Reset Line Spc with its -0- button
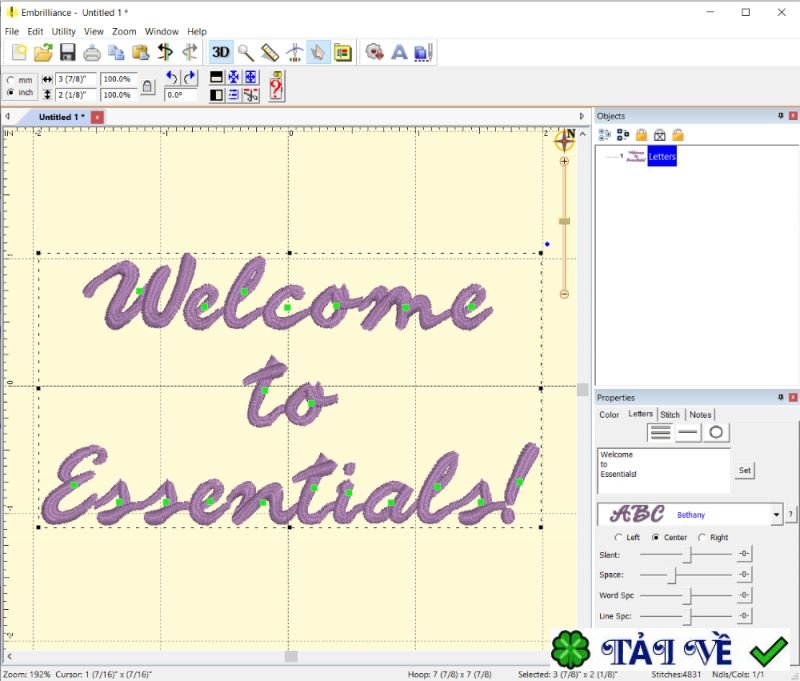This screenshot has width=800, height=681. [744, 616]
